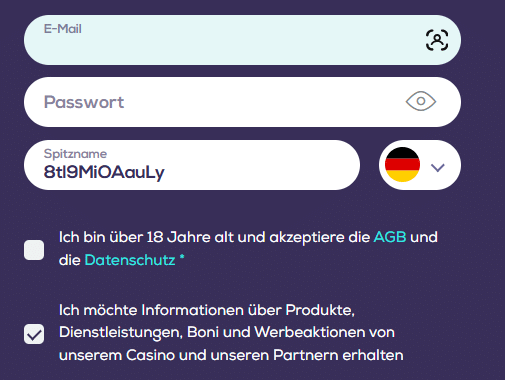Viewport: 505px width, 380px height.
Task: Focus the Passwort input field
Action: [242, 102]
